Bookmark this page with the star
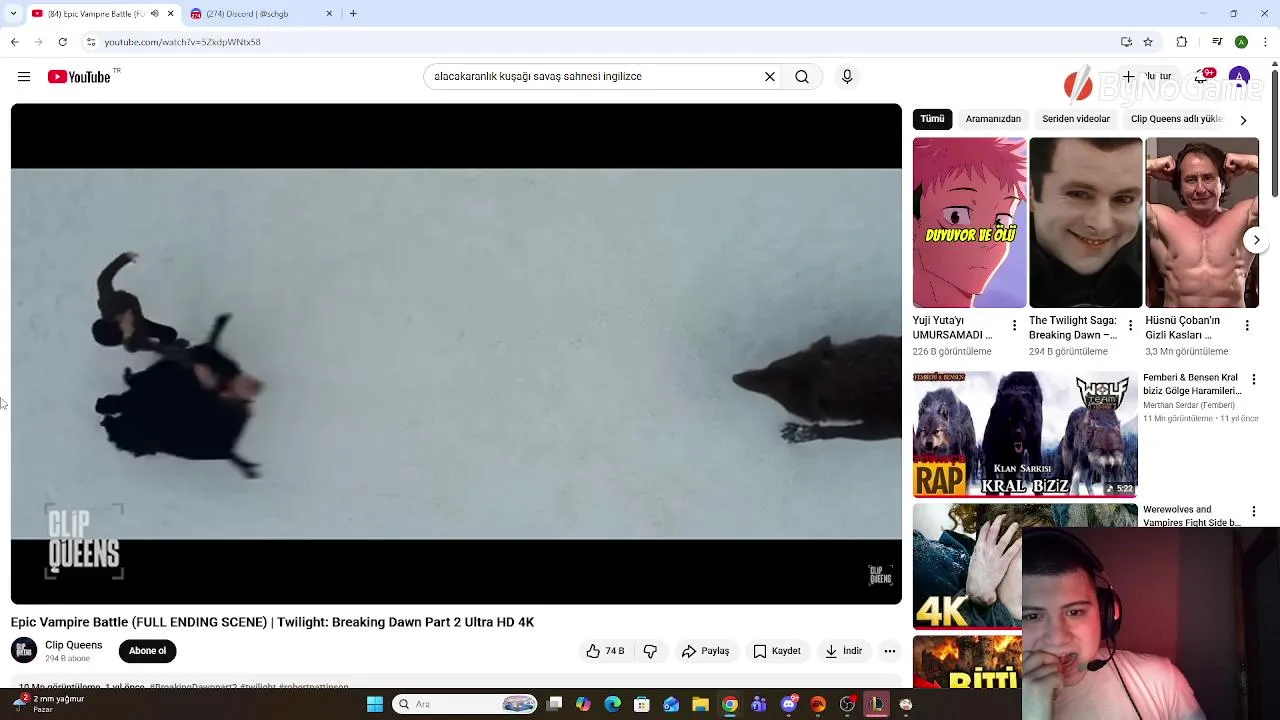The height and width of the screenshot is (720, 1280). coord(1148,42)
